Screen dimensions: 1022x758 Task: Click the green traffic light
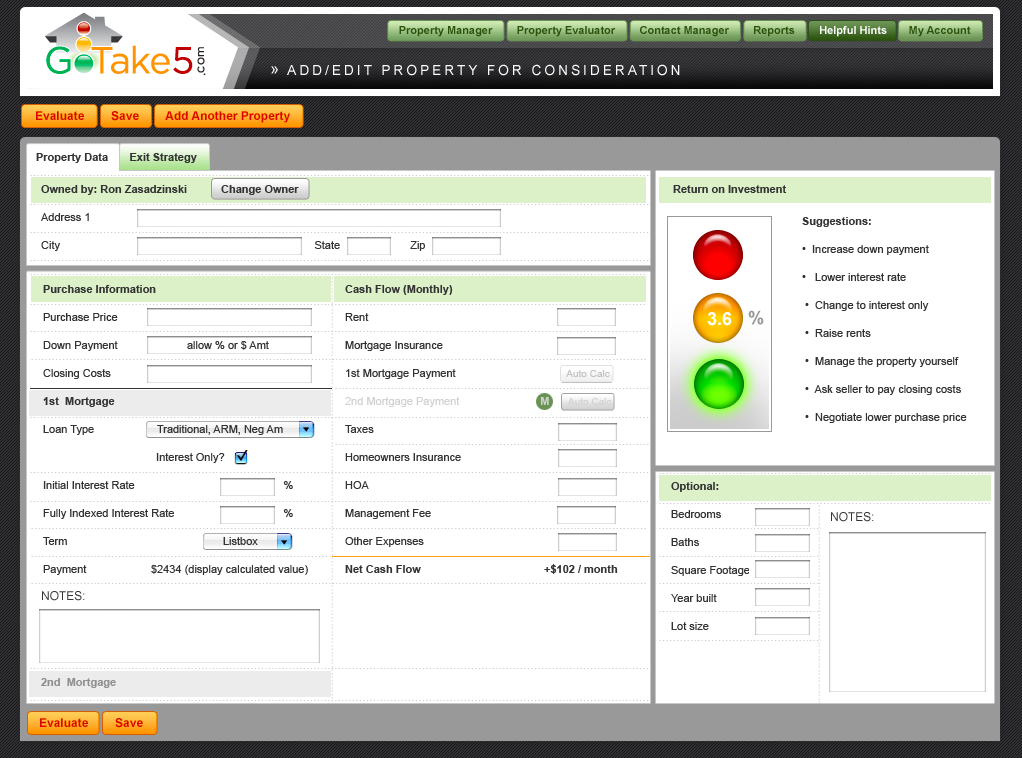tap(718, 384)
